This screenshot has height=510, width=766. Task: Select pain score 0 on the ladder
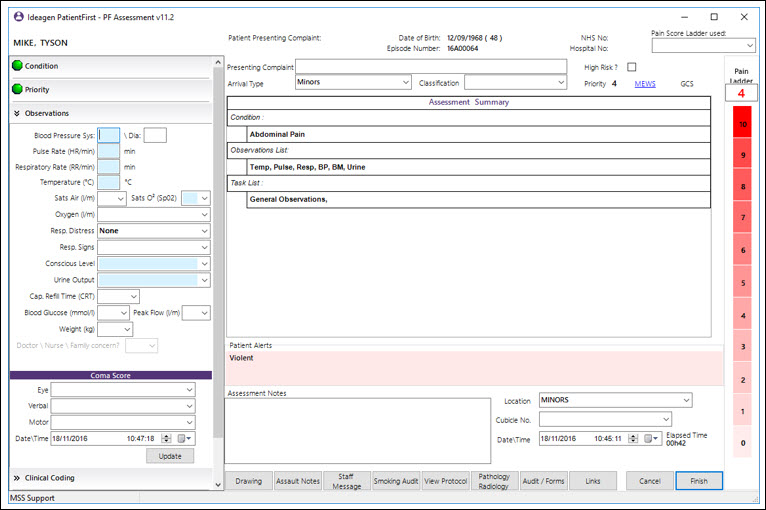[743, 442]
